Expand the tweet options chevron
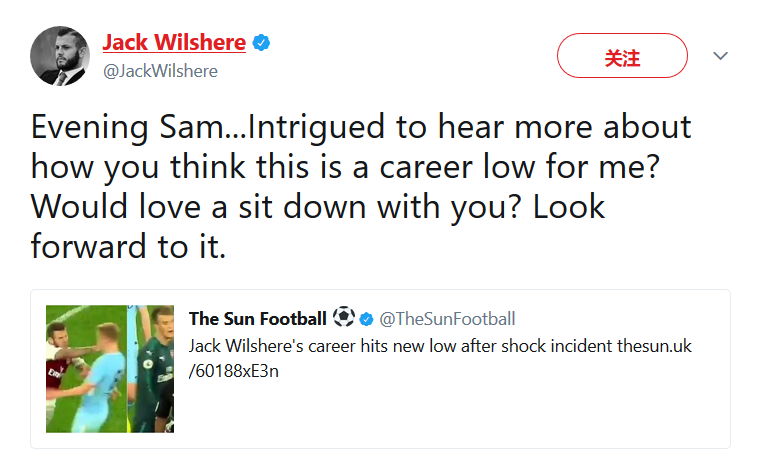Screen dimensions: 763x456 [720, 56]
